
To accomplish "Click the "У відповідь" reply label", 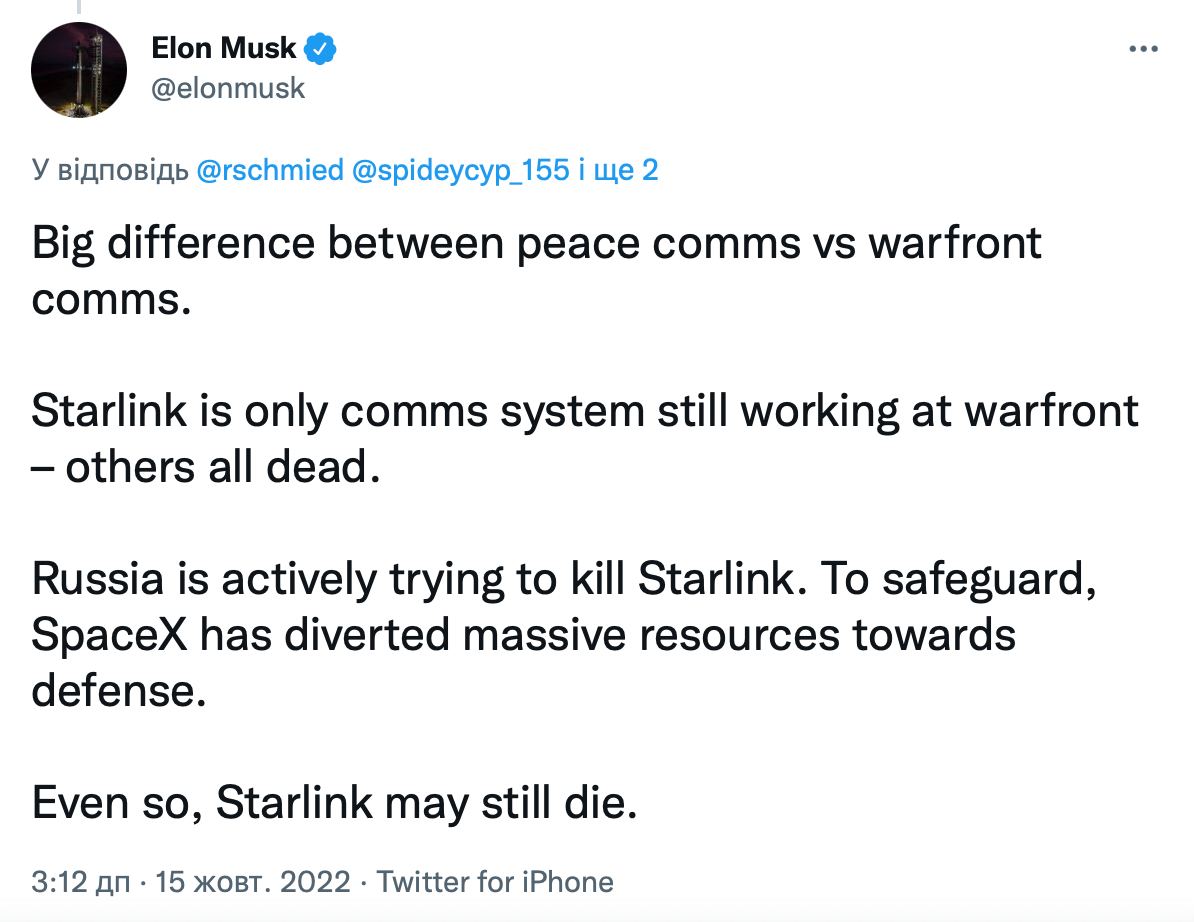I will 110,171.
